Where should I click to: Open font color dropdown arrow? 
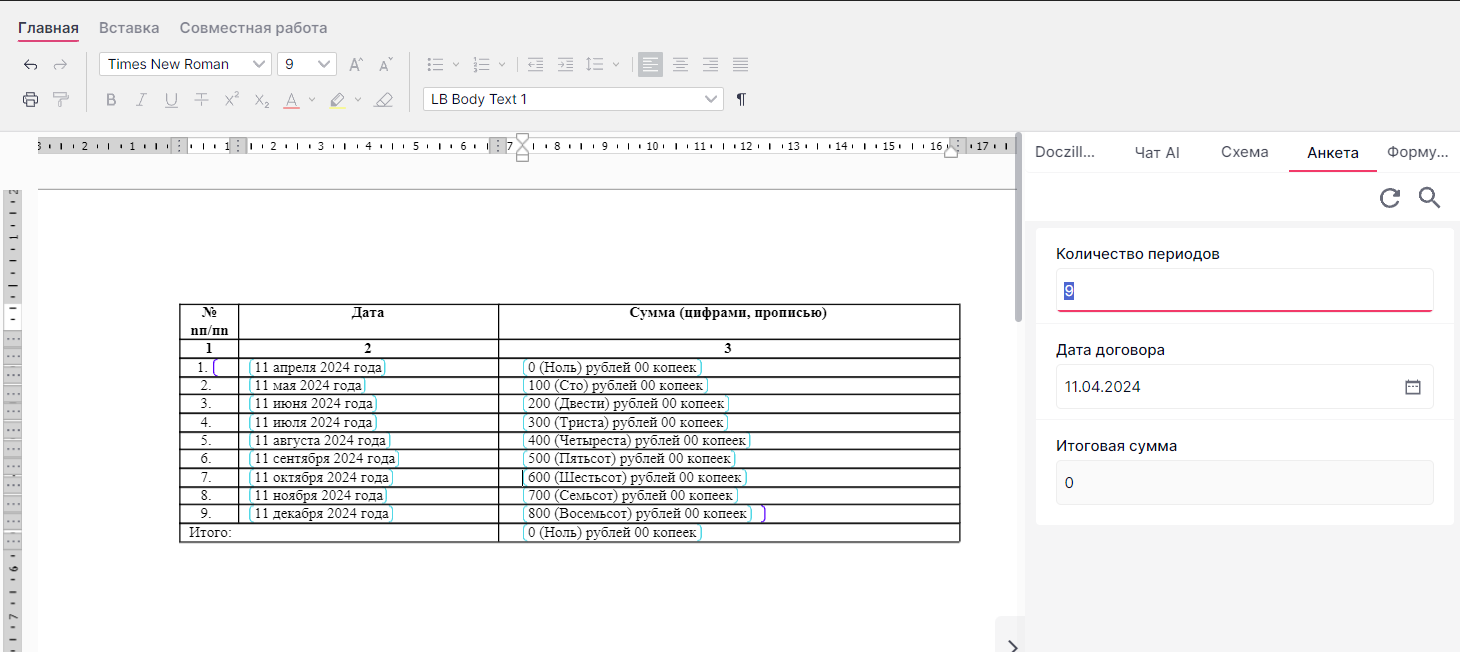point(311,100)
